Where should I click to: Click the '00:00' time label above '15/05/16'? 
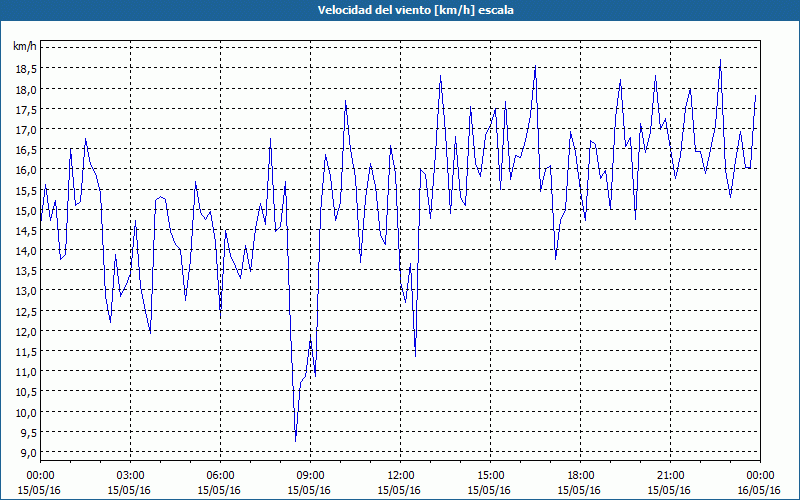click(40, 475)
